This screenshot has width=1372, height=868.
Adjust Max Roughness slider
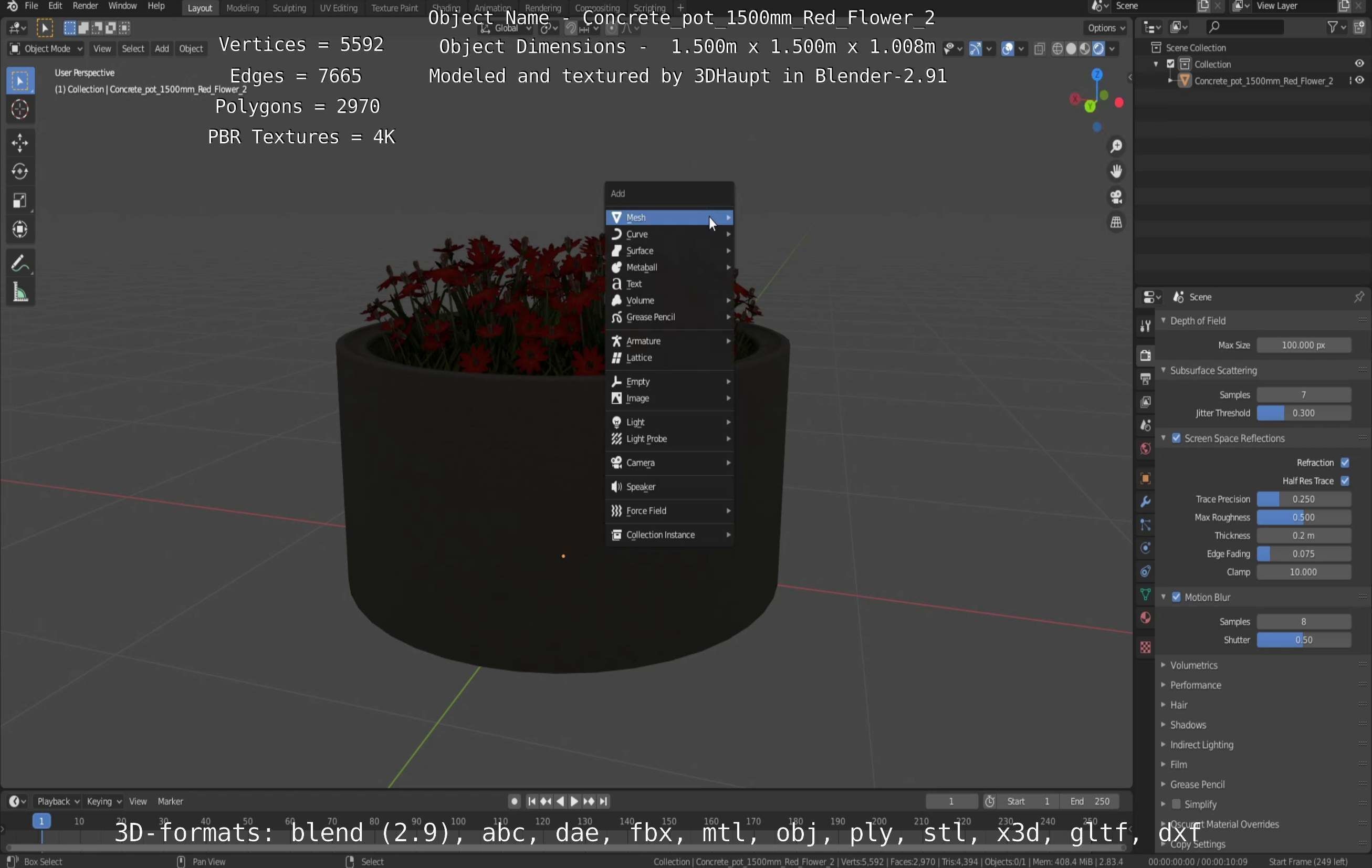(x=1303, y=518)
